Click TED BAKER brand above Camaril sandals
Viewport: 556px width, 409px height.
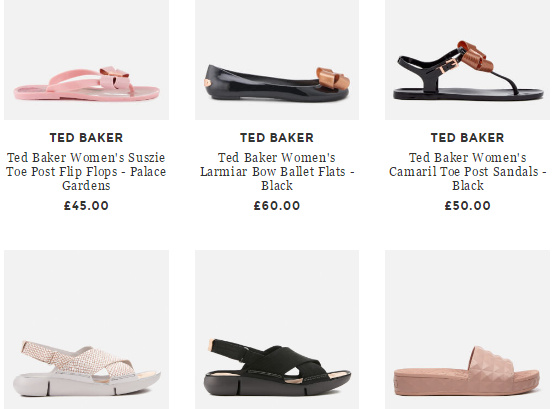click(467, 138)
